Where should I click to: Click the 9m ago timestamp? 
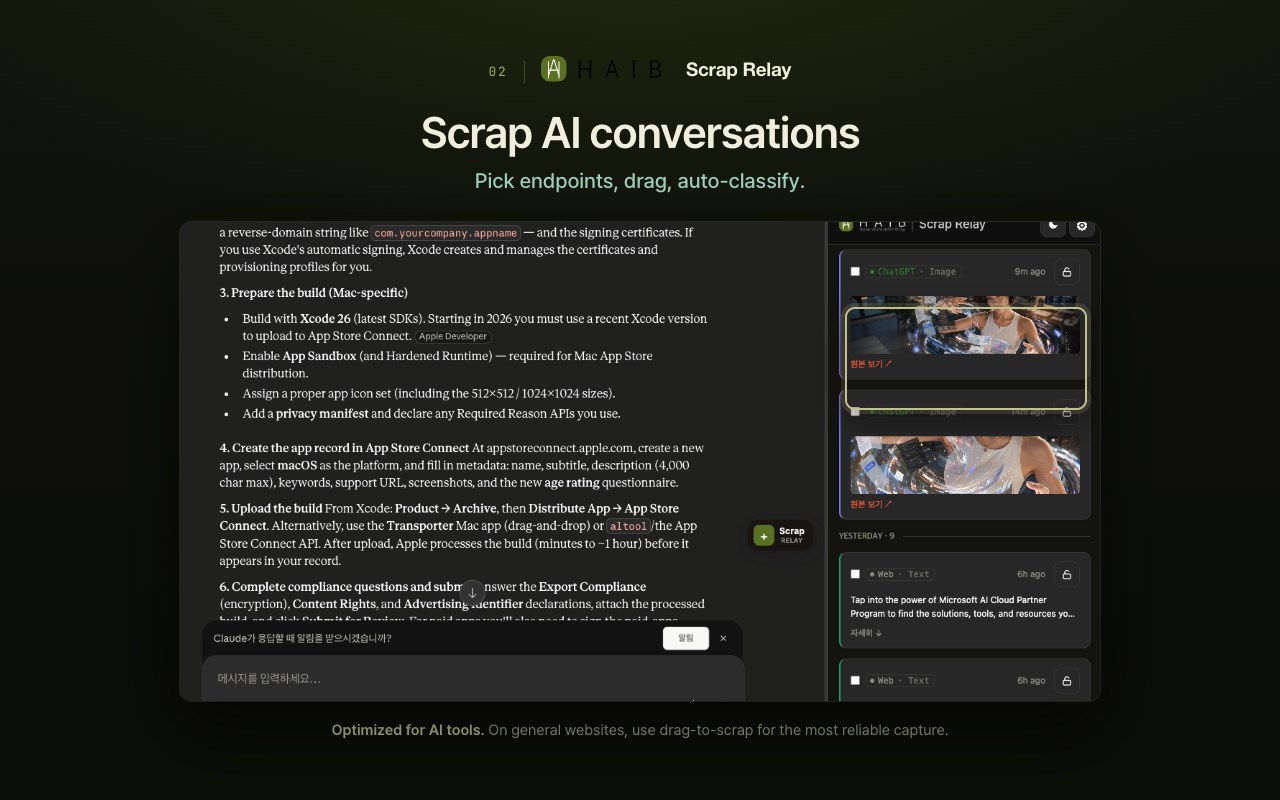tap(1030, 272)
